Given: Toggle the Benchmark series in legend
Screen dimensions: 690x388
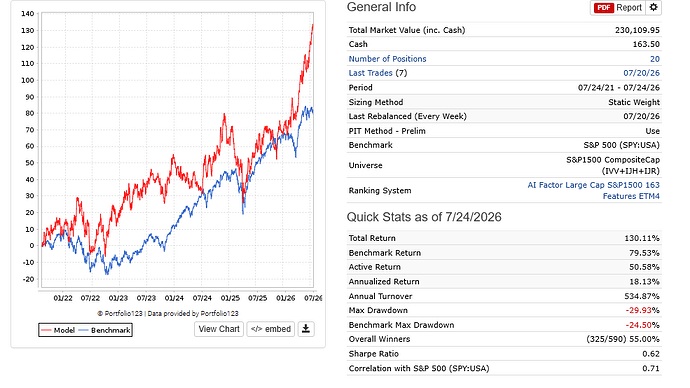Looking at the screenshot, I should click(x=105, y=330).
